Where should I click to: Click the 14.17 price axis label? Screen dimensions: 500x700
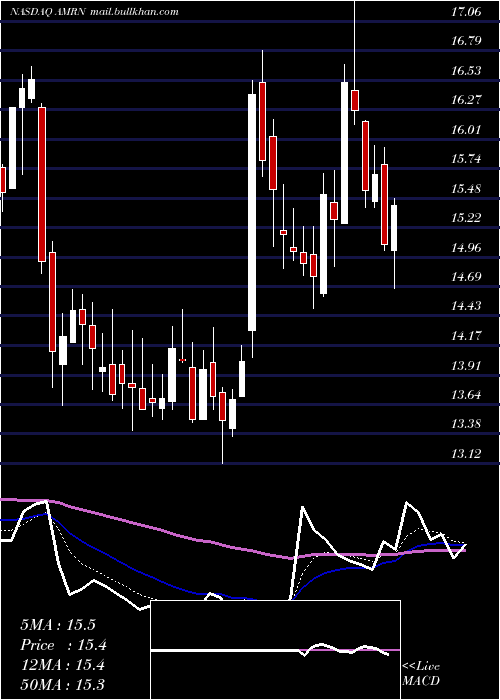(466, 336)
